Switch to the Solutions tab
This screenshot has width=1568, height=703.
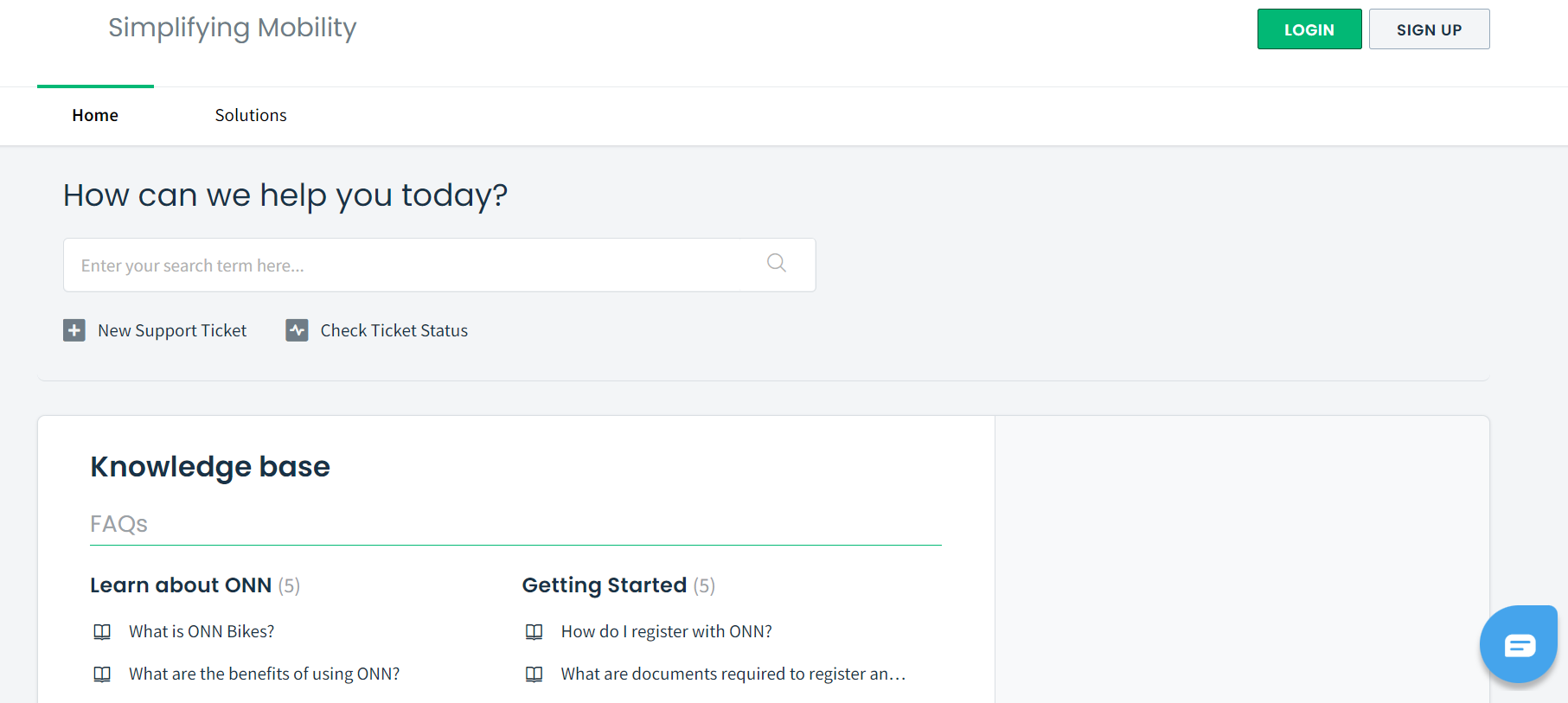tap(250, 115)
